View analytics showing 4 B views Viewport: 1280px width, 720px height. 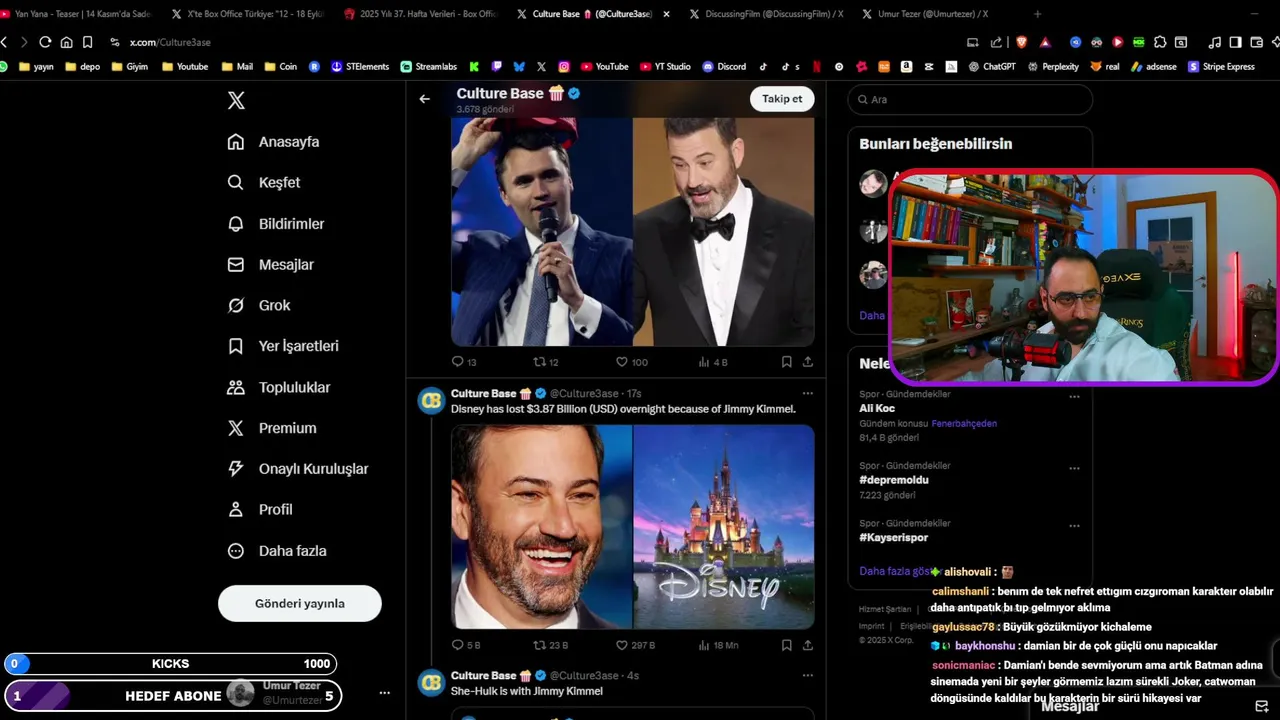[x=713, y=362]
